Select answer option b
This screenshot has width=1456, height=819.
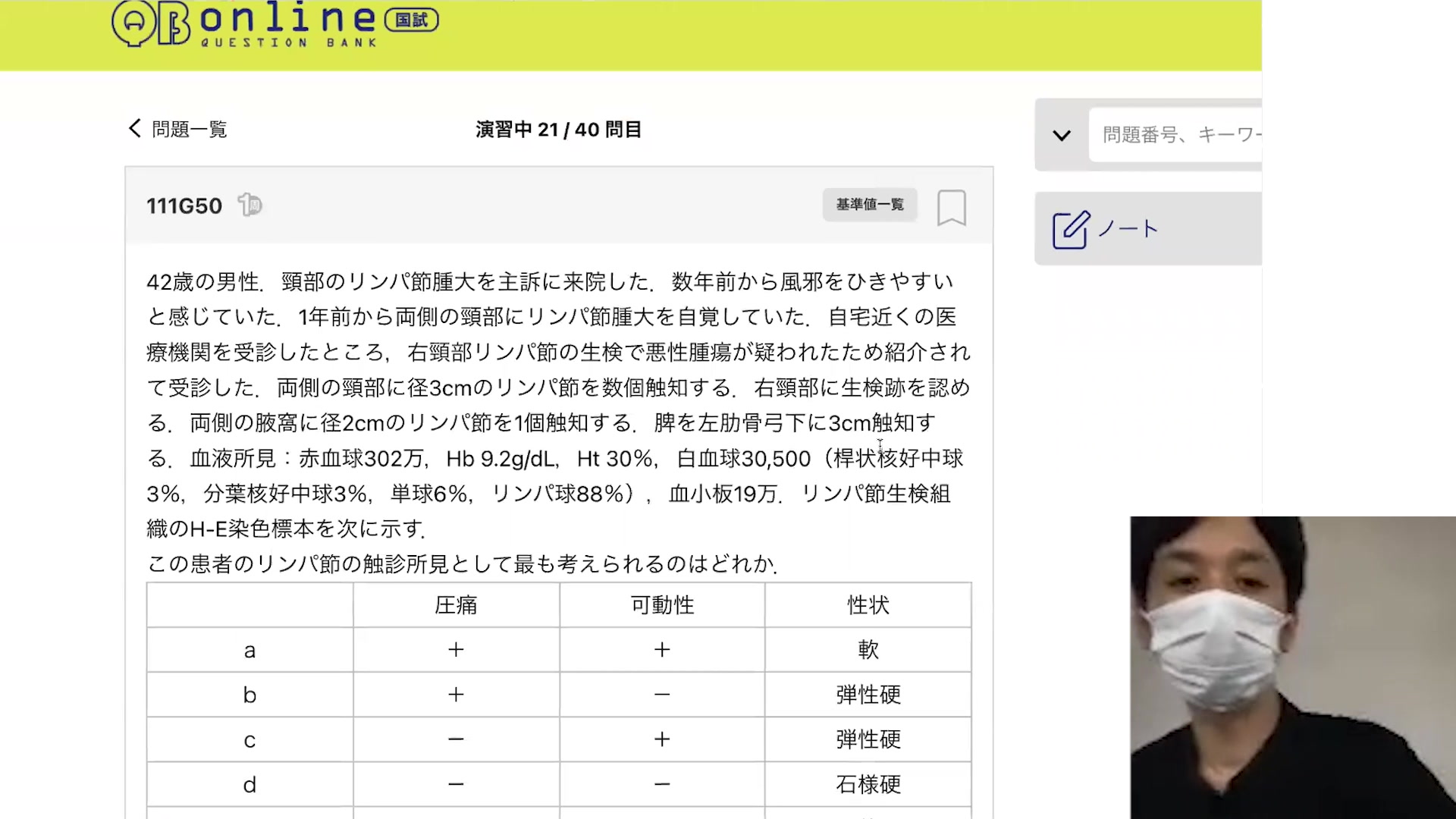point(249,695)
